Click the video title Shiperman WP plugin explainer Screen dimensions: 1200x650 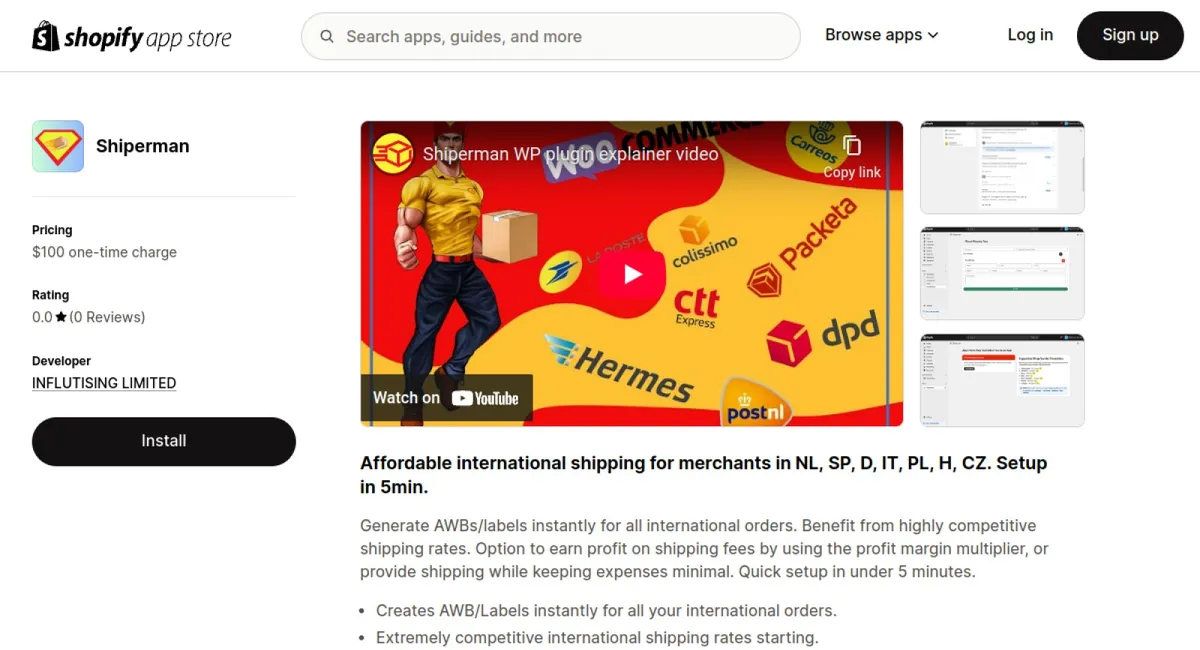[570, 154]
